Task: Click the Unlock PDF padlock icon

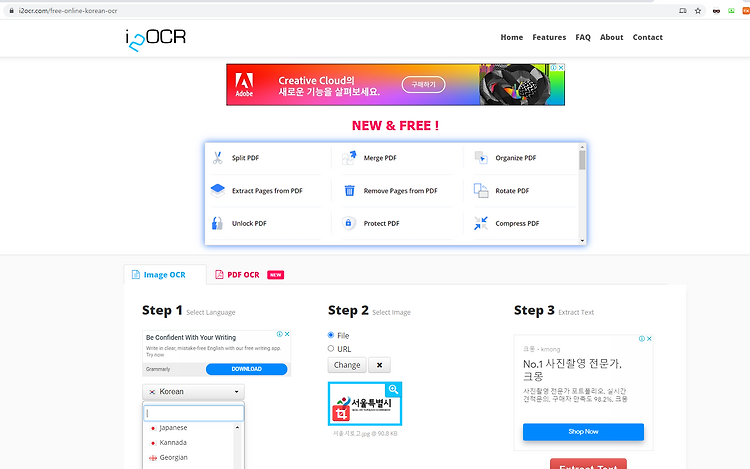Action: pos(217,223)
